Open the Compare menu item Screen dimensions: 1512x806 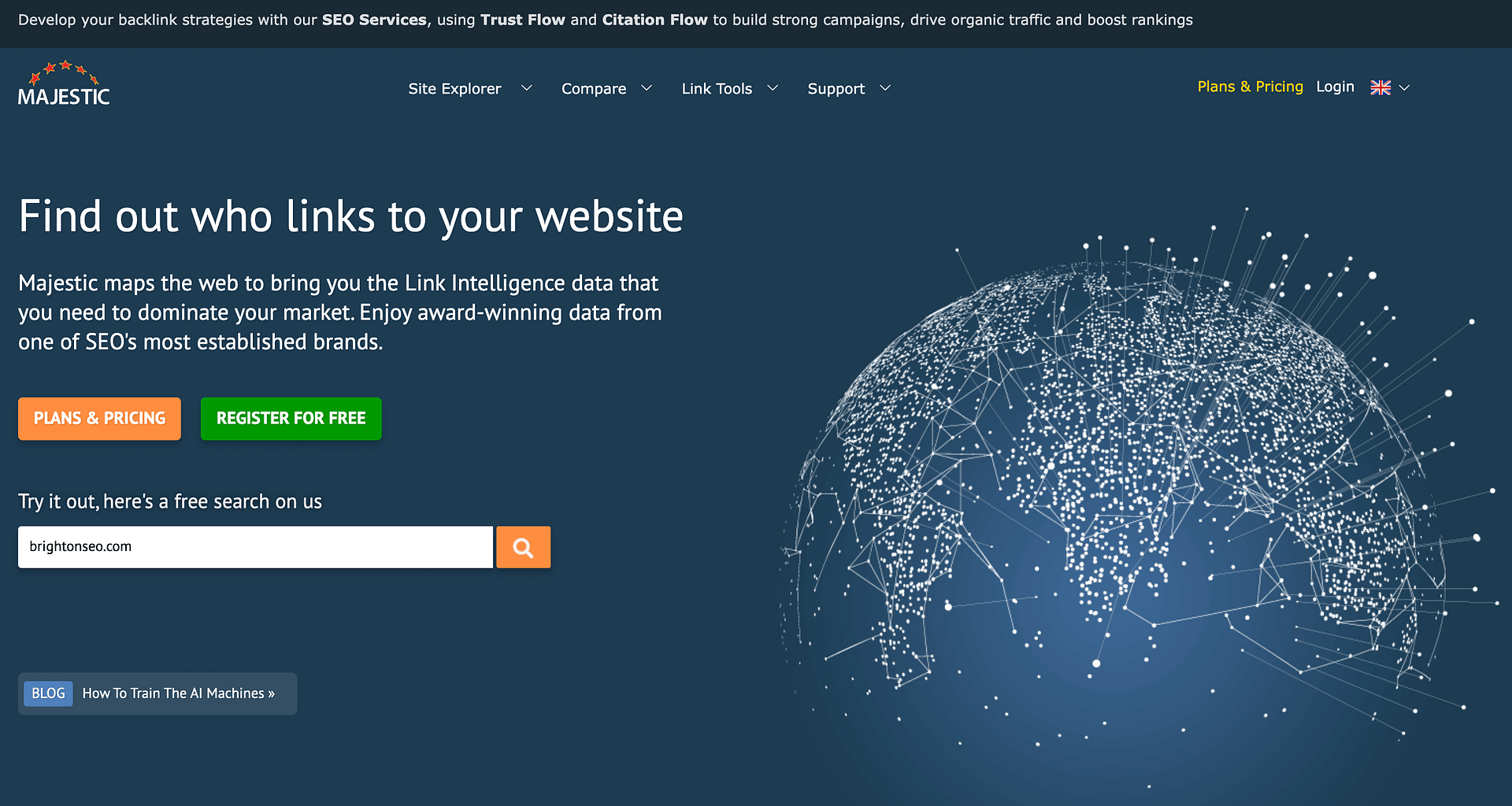594,89
